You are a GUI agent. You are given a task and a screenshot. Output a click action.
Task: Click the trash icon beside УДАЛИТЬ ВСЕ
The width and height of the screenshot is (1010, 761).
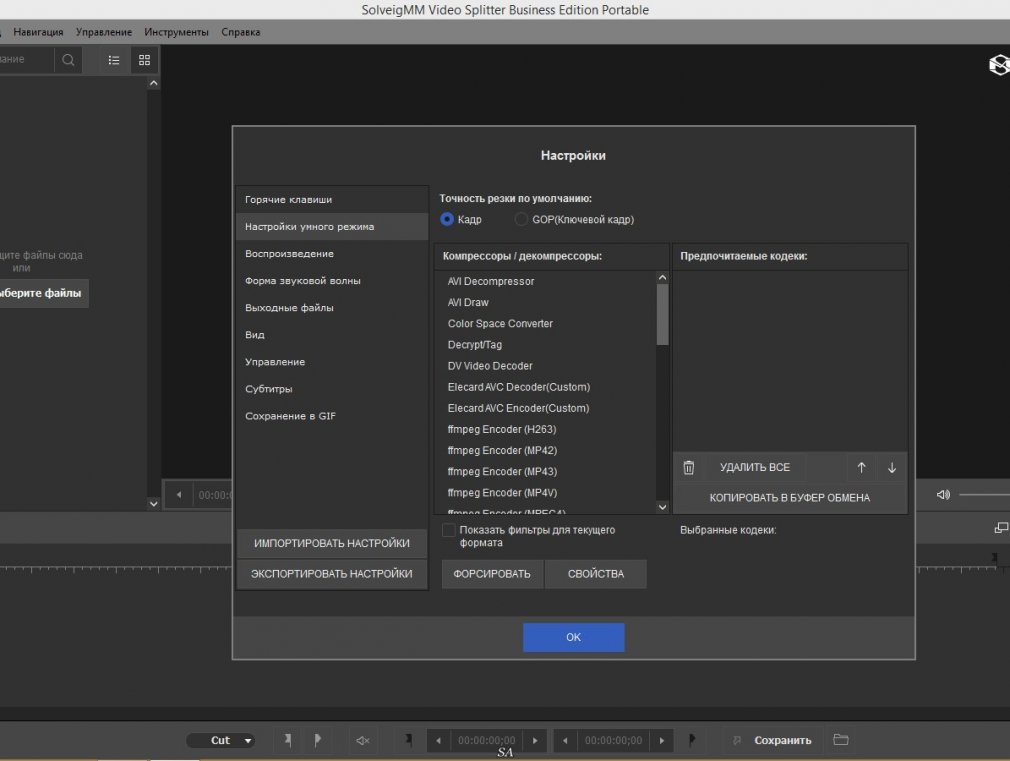[x=689, y=467]
